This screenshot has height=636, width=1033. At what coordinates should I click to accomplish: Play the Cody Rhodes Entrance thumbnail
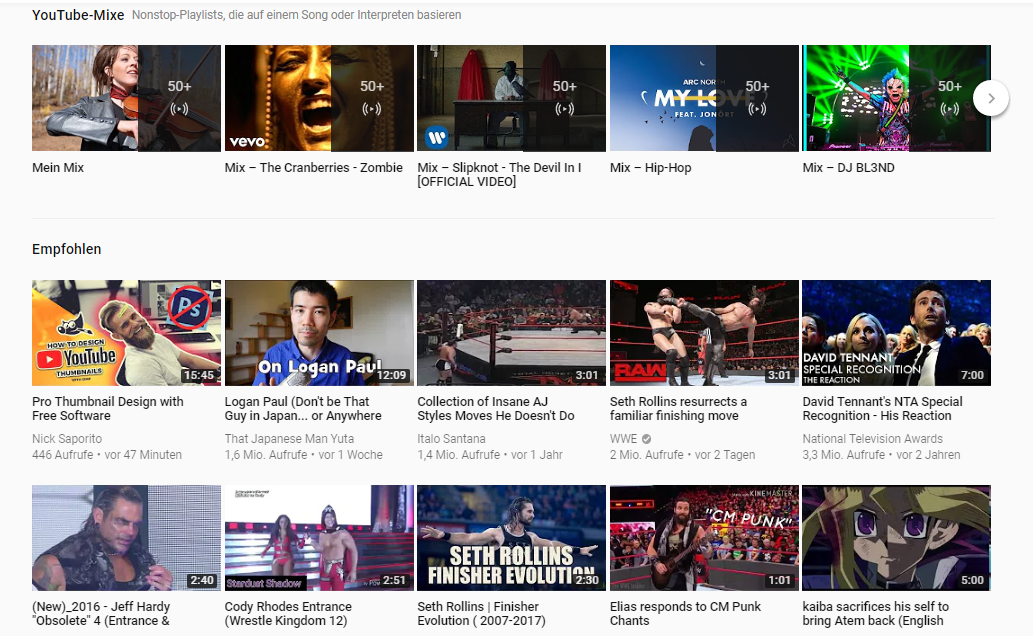319,538
